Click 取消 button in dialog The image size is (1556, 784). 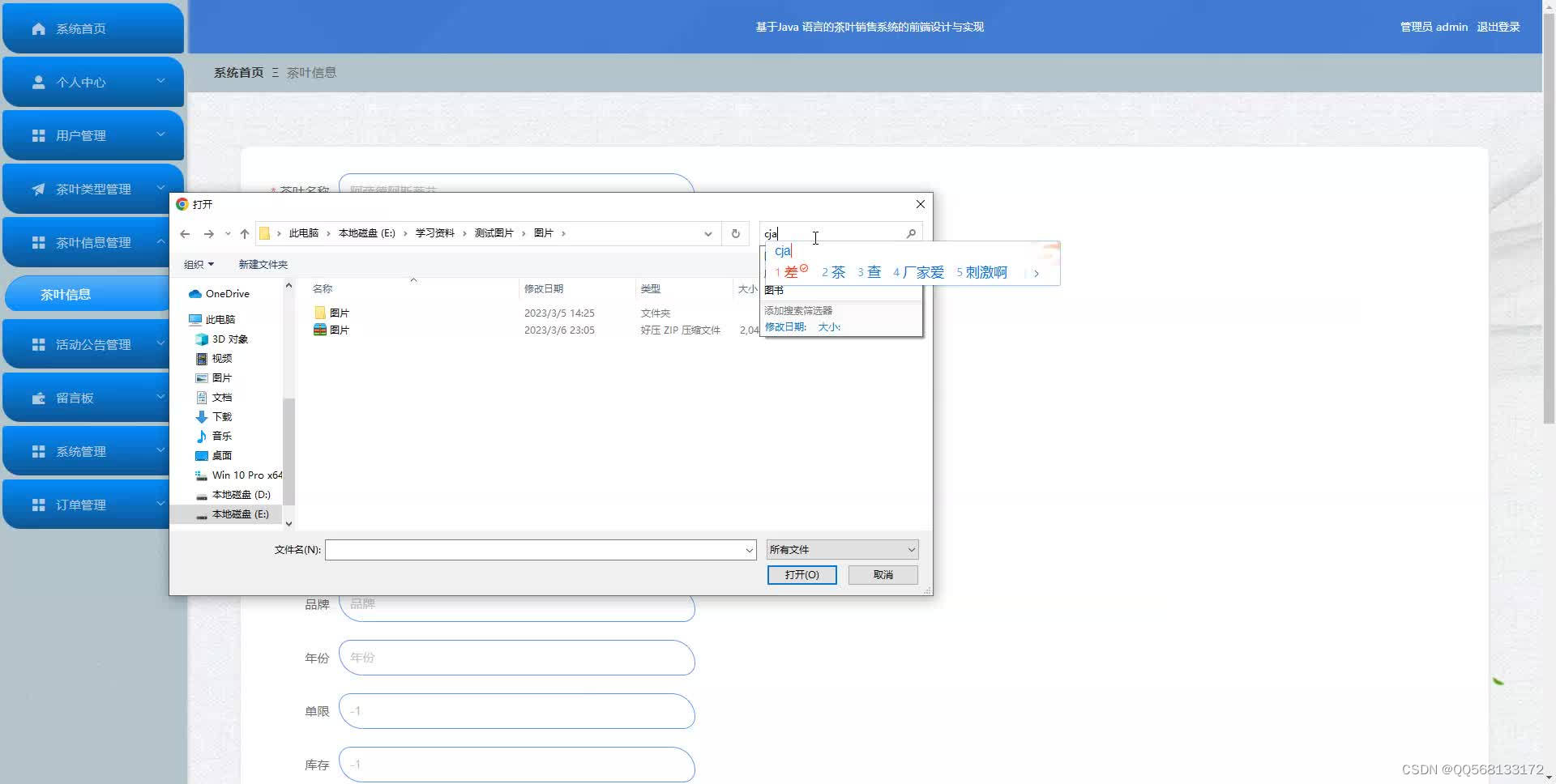(883, 575)
